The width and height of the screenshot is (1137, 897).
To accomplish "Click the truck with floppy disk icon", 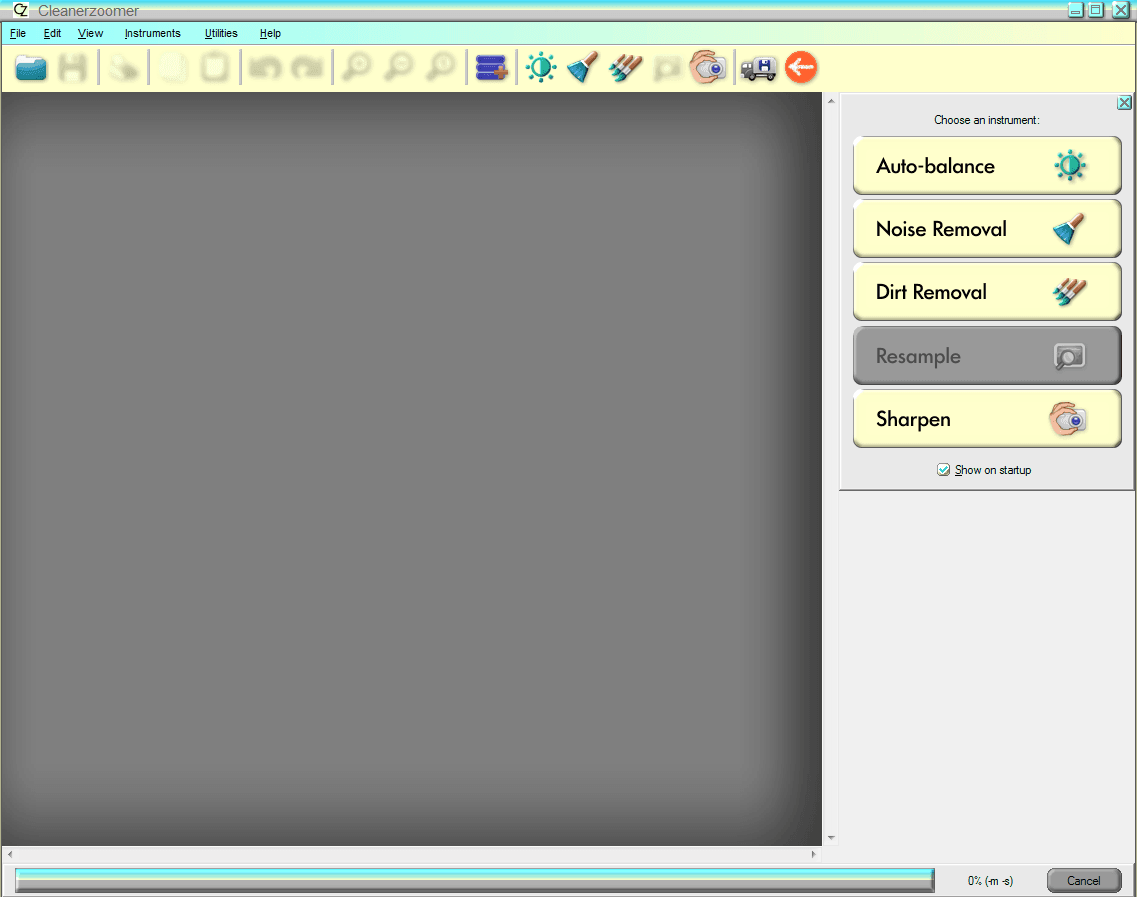I will [x=759, y=68].
